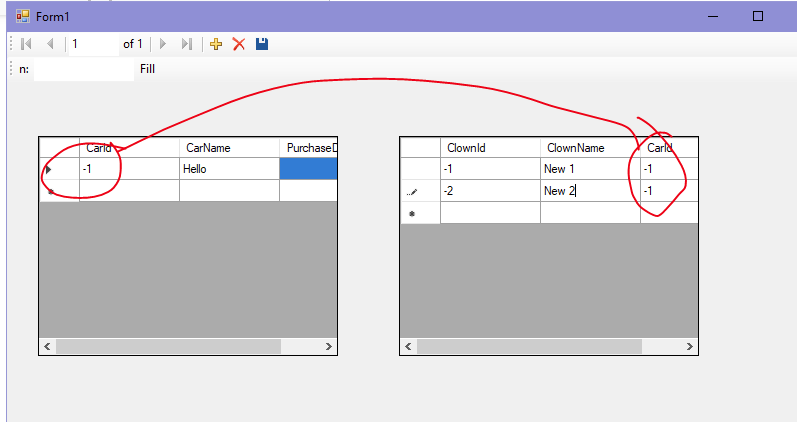Select the CarId cell in the New 2 clown row

tap(669, 191)
